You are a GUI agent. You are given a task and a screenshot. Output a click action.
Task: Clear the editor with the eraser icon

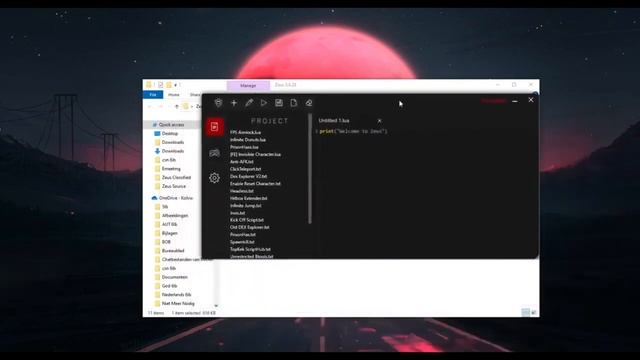point(309,103)
